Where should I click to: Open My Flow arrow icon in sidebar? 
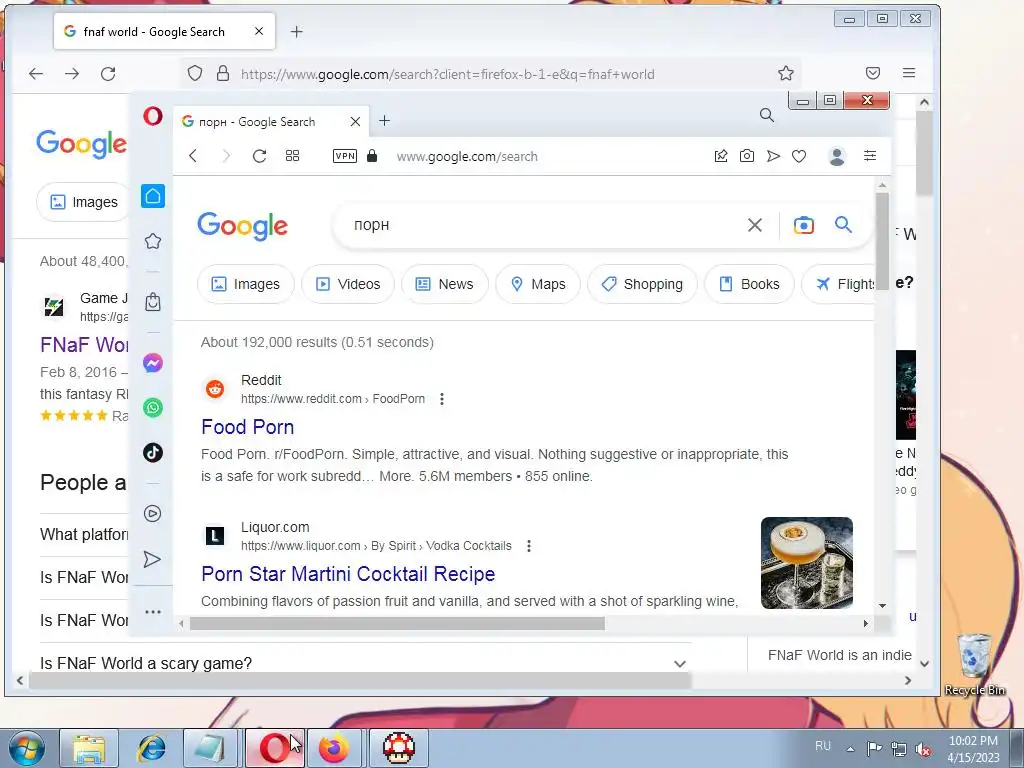(x=152, y=560)
